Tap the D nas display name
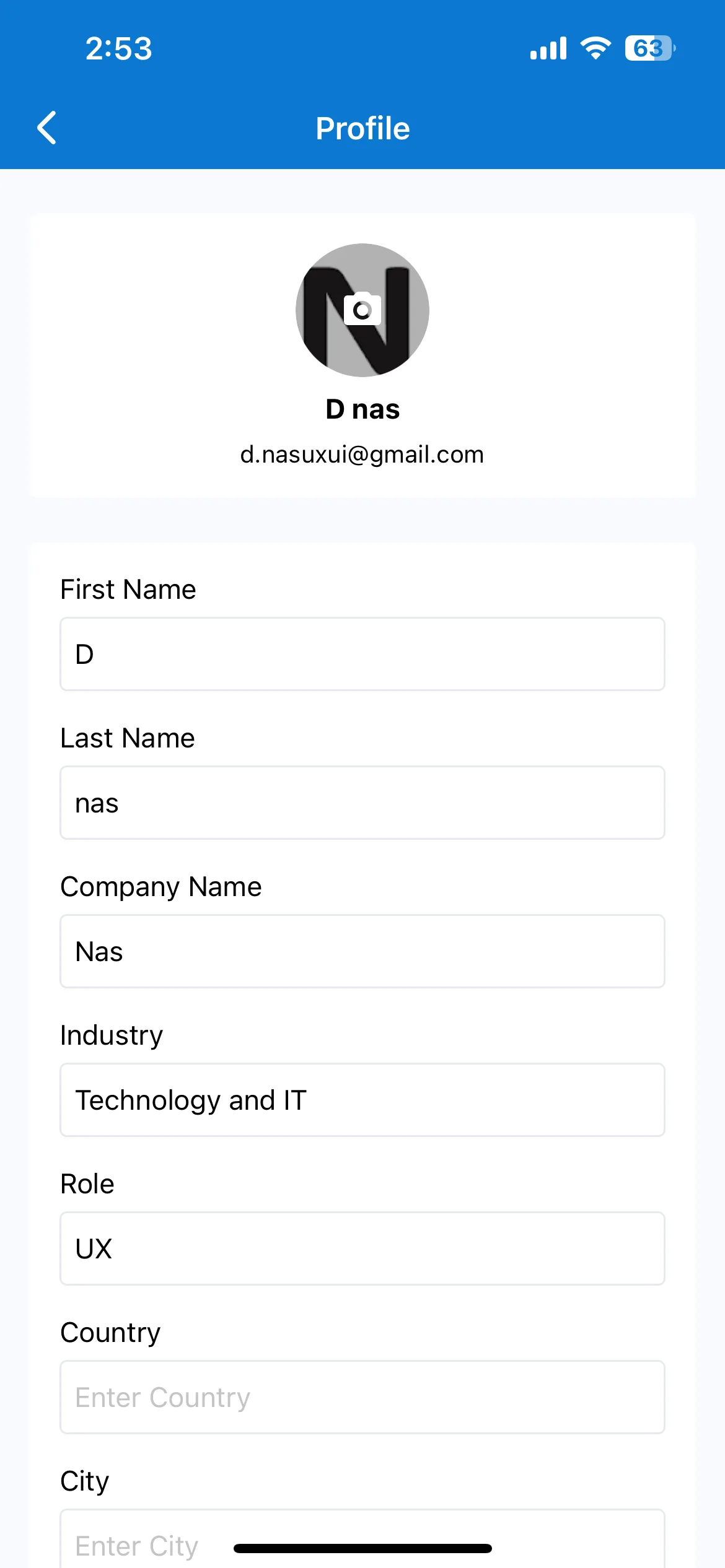 [x=362, y=409]
